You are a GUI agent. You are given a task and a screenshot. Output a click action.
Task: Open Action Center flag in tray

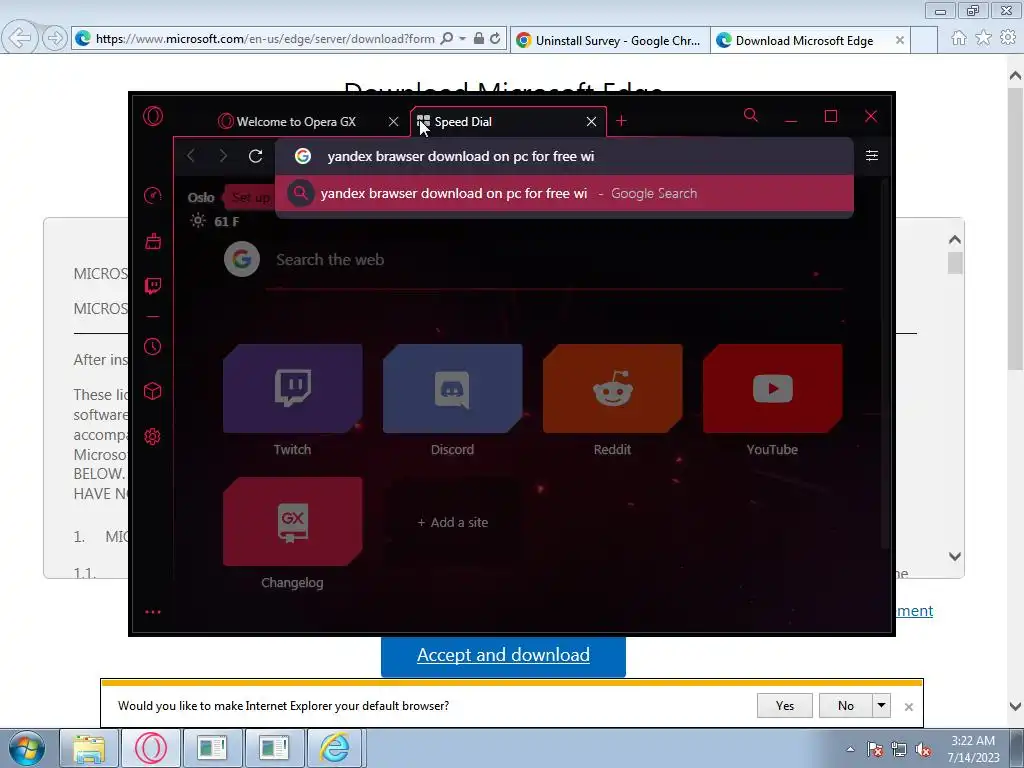point(875,749)
